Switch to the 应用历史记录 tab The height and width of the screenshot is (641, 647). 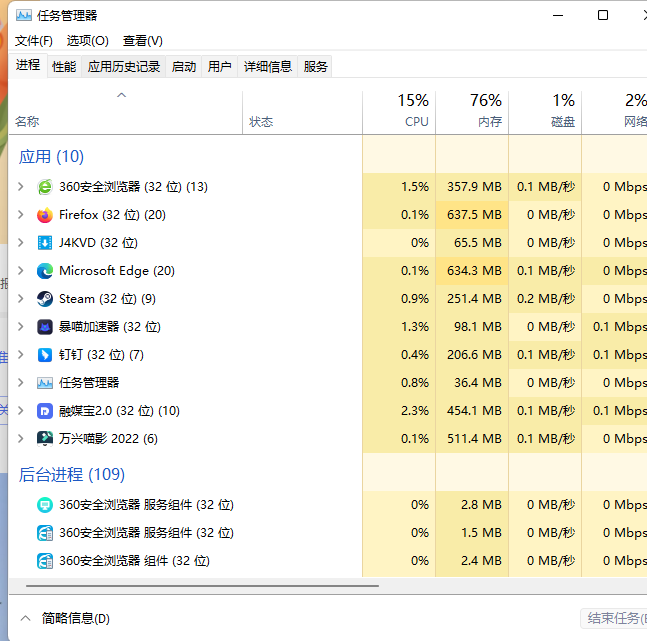pyautogui.click(x=124, y=66)
